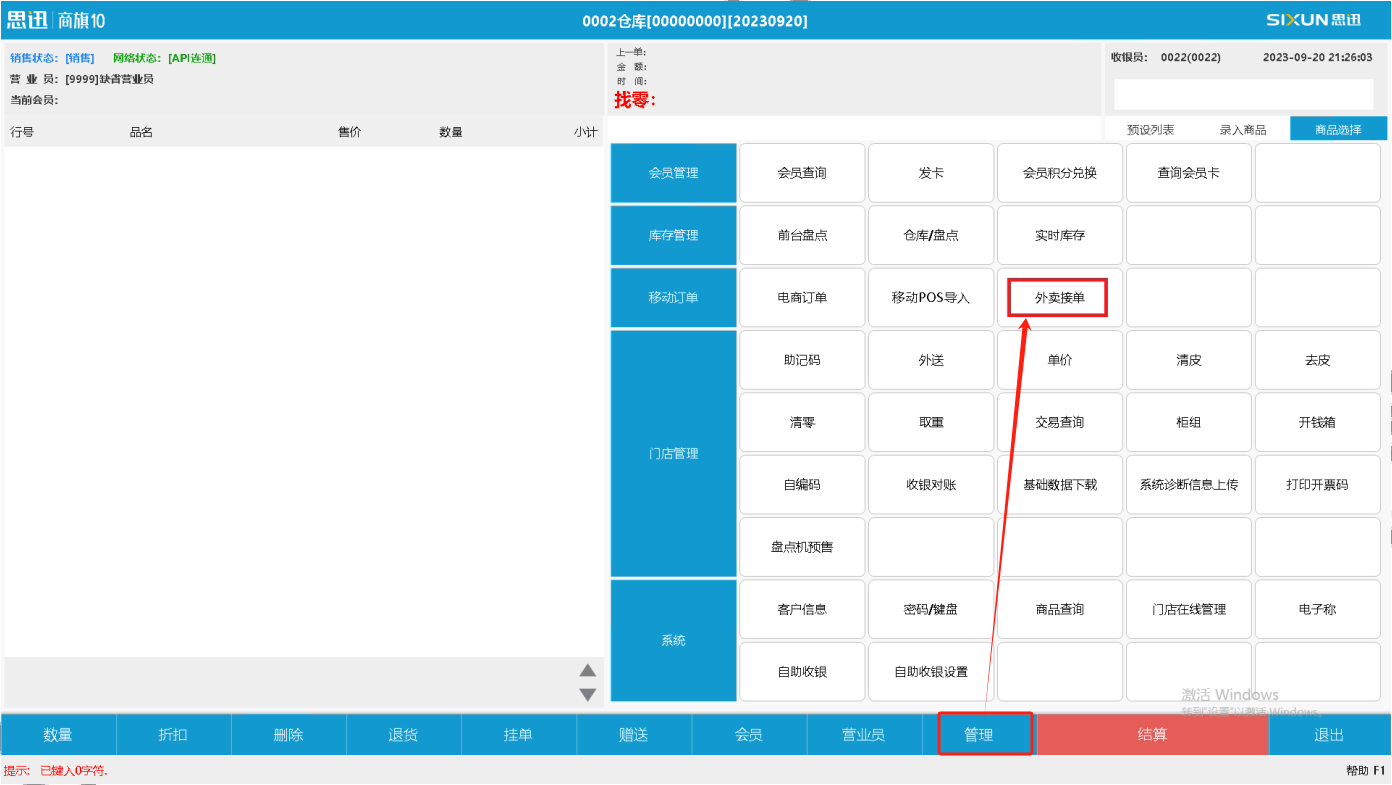Image resolution: width=1392 pixels, height=785 pixels.
Task: Open the 门店管理 category
Action: [x=673, y=453]
